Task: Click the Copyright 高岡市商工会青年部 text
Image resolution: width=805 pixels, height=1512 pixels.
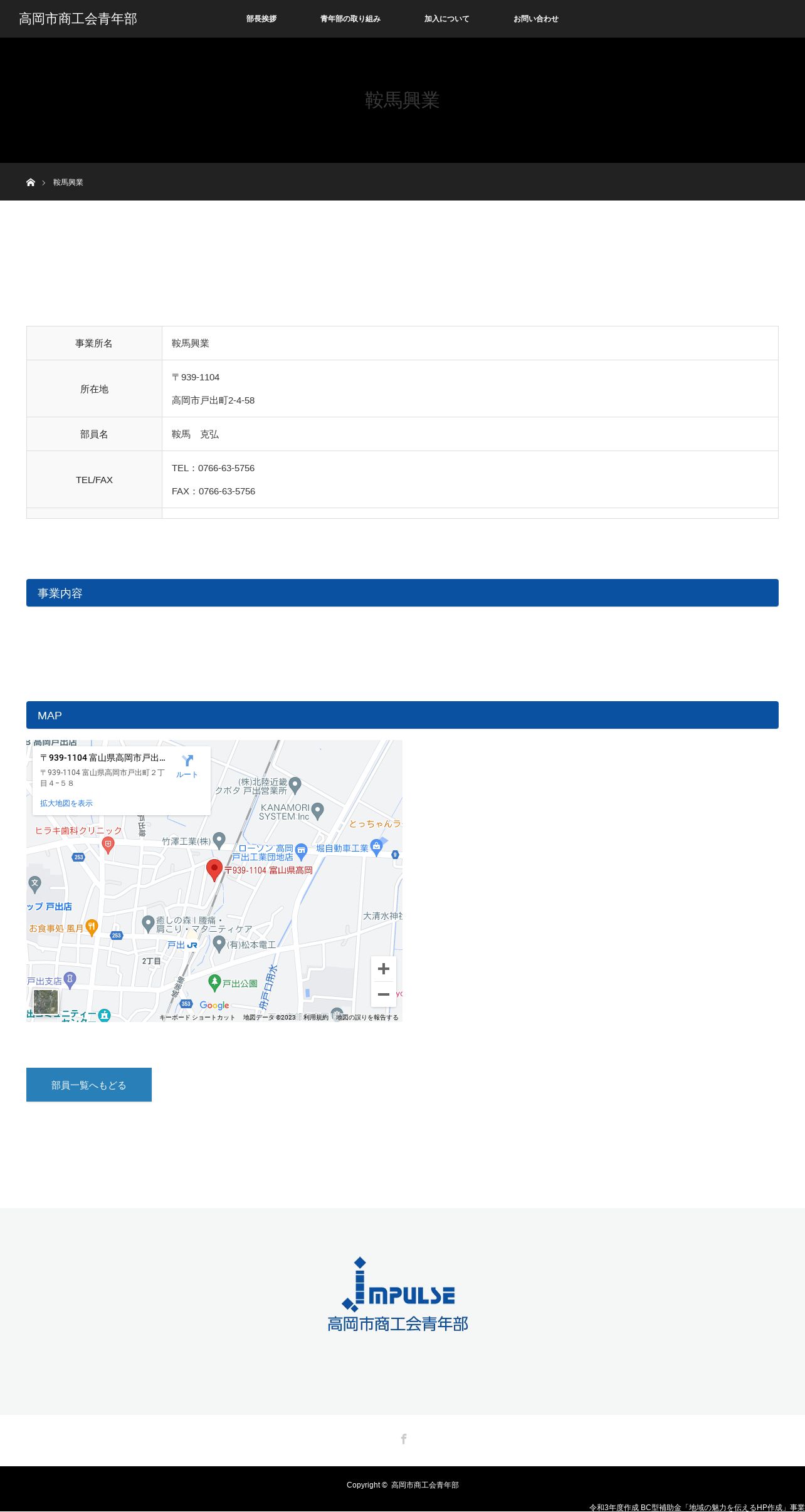Action: (x=402, y=1484)
